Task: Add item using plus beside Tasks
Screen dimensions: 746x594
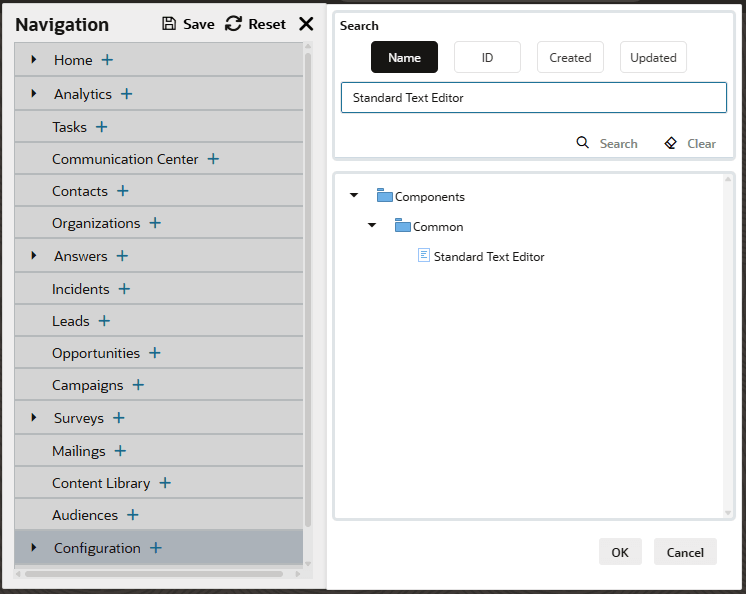Action: click(x=101, y=127)
